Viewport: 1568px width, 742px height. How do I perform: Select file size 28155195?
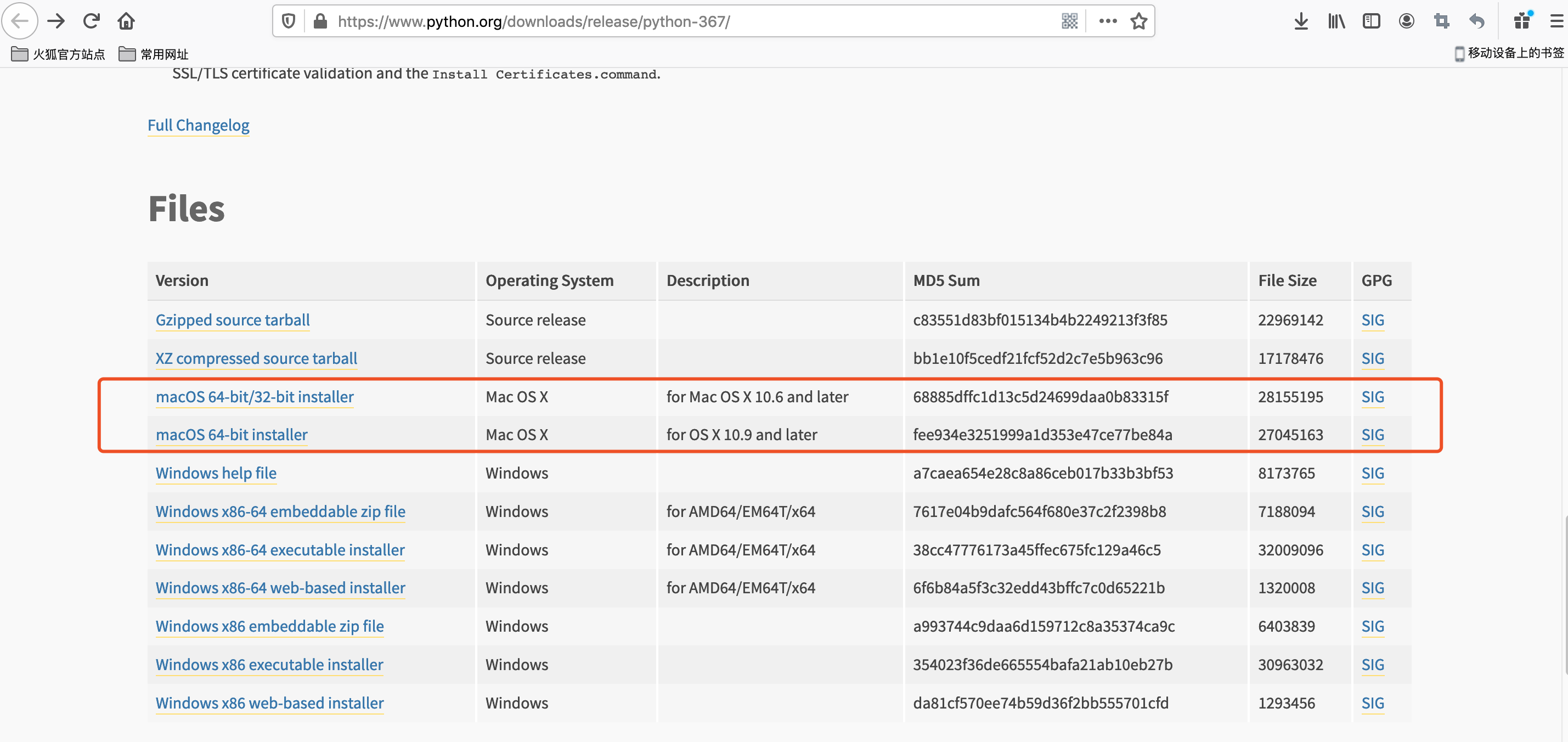pos(1290,396)
